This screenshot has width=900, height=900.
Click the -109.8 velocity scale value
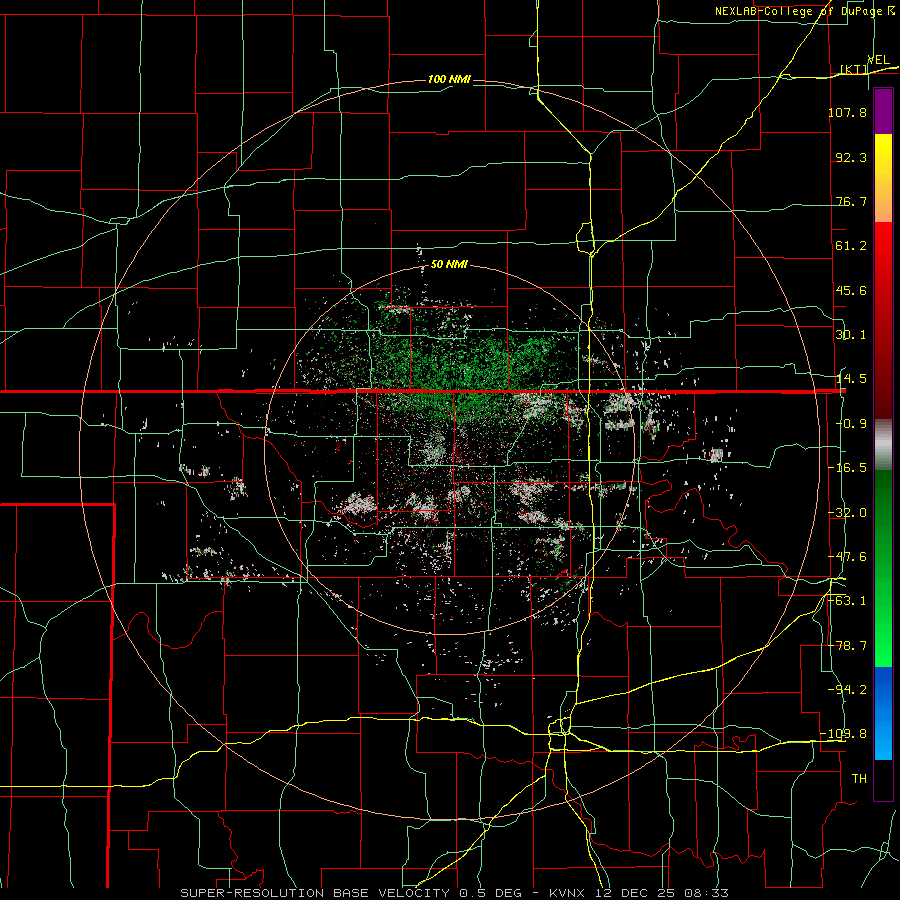tap(845, 734)
